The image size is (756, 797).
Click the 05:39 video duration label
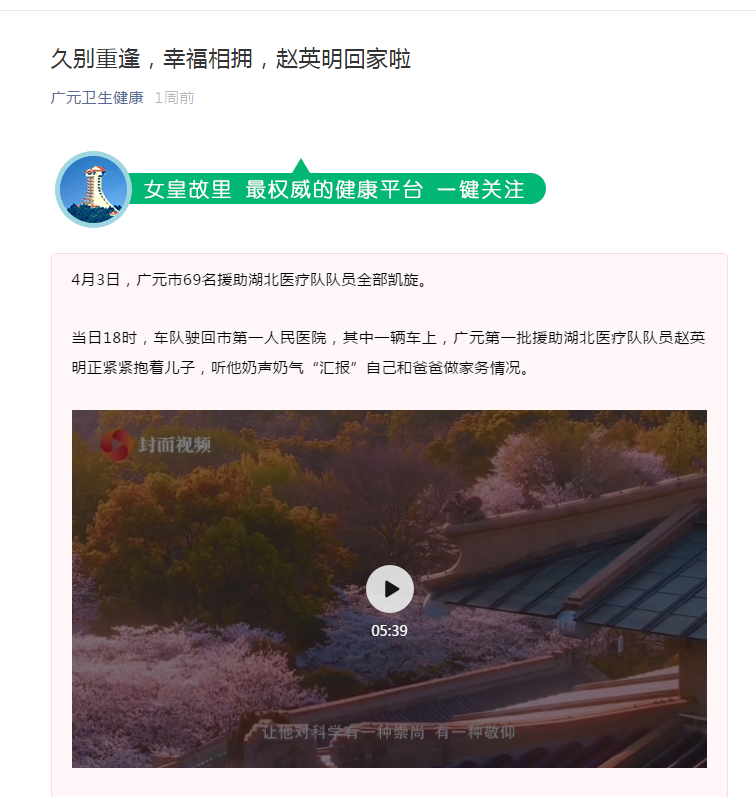click(389, 631)
